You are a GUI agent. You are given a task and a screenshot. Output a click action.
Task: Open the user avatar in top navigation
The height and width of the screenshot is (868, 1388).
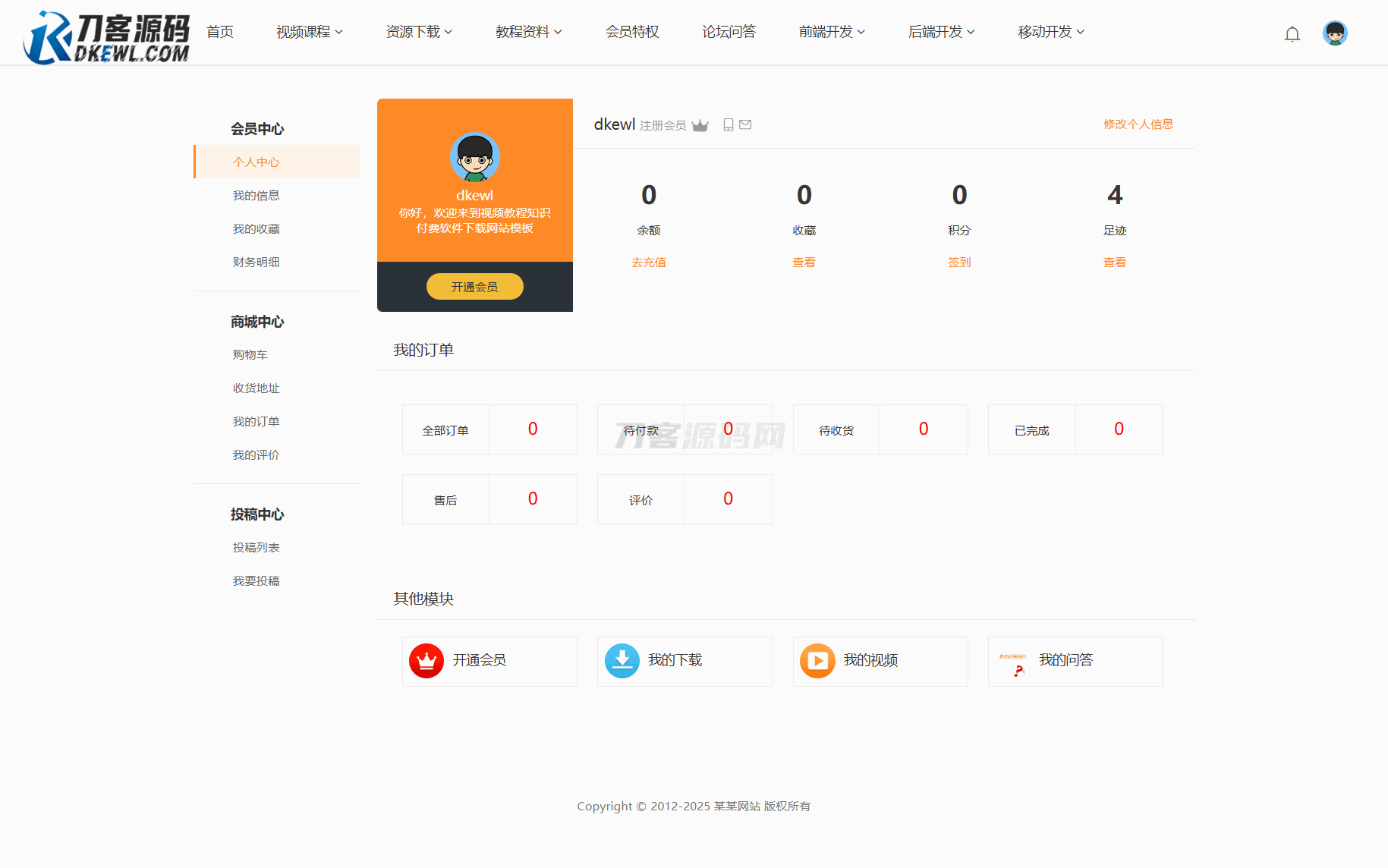pyautogui.click(x=1334, y=33)
